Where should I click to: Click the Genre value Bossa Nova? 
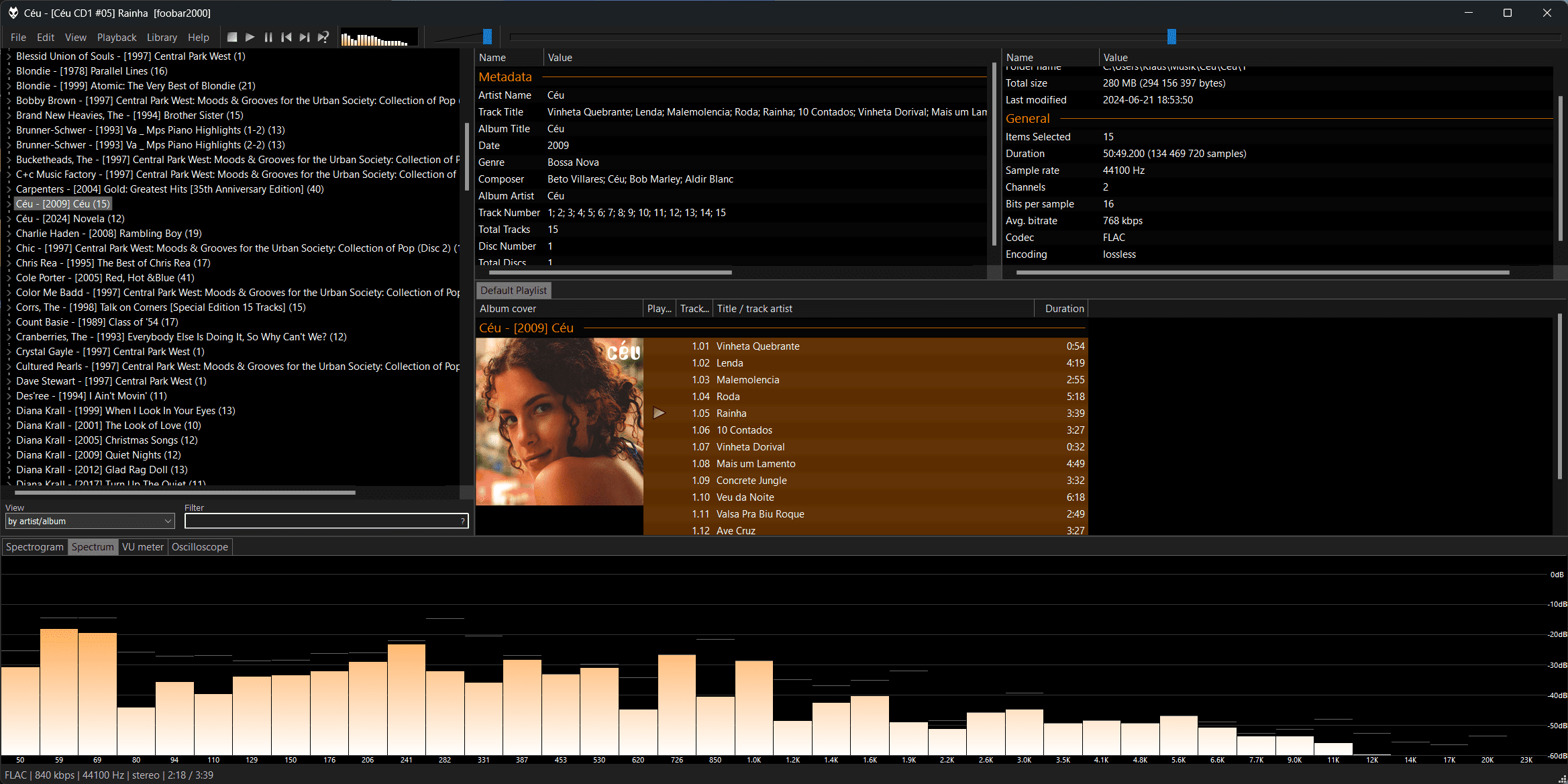573,162
